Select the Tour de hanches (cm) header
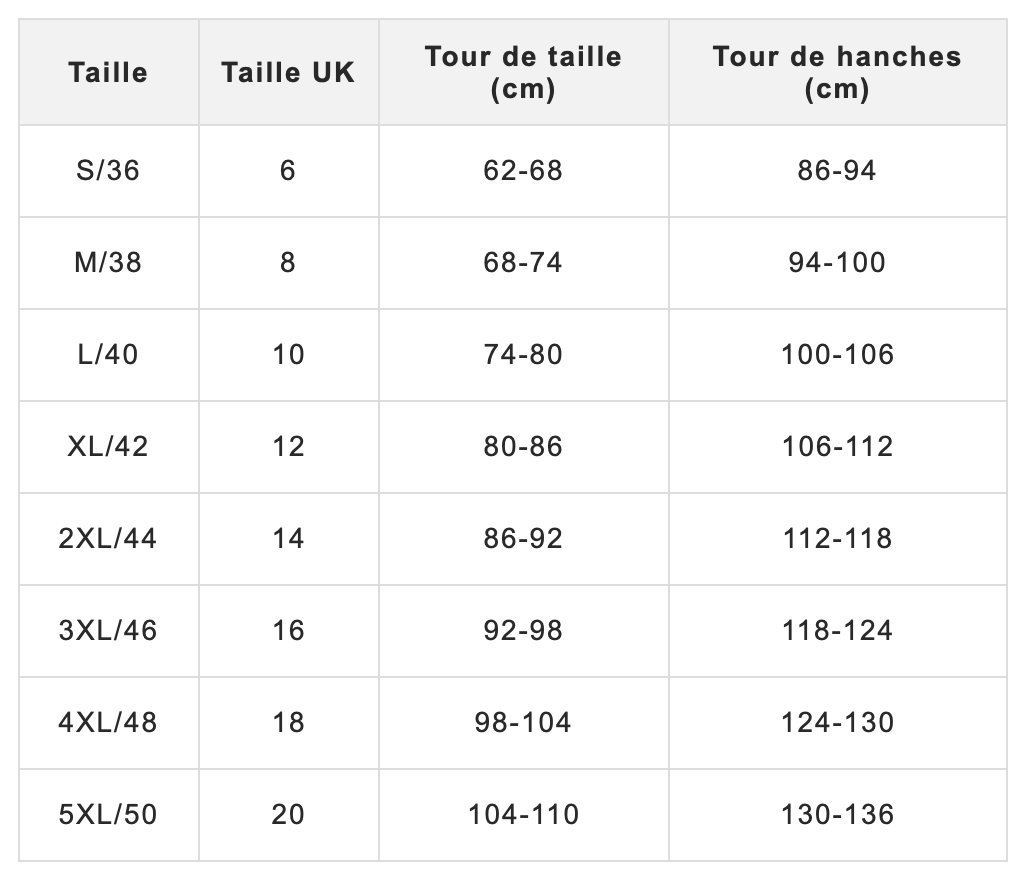 (838, 72)
